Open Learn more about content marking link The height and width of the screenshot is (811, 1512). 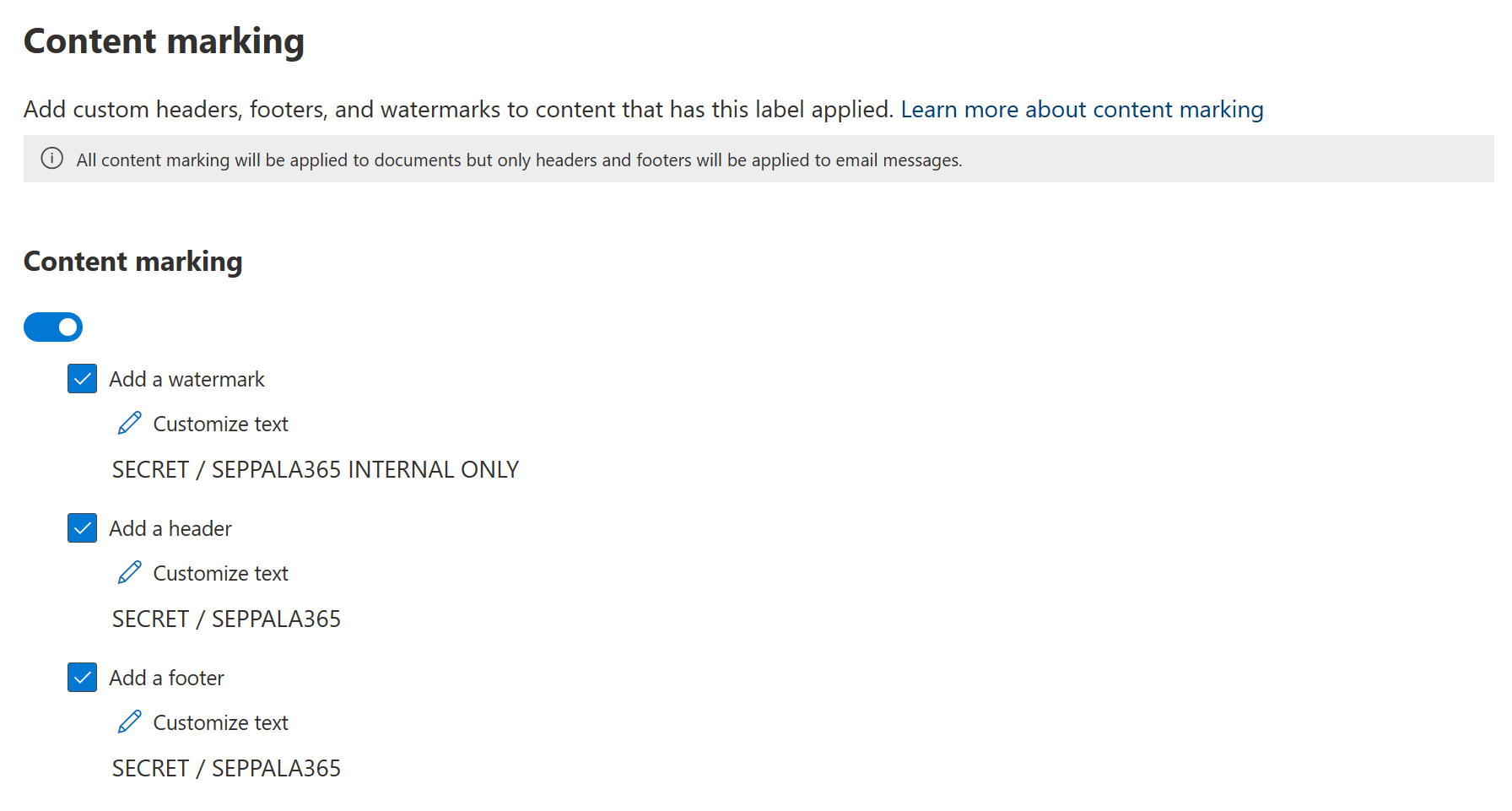click(1082, 110)
